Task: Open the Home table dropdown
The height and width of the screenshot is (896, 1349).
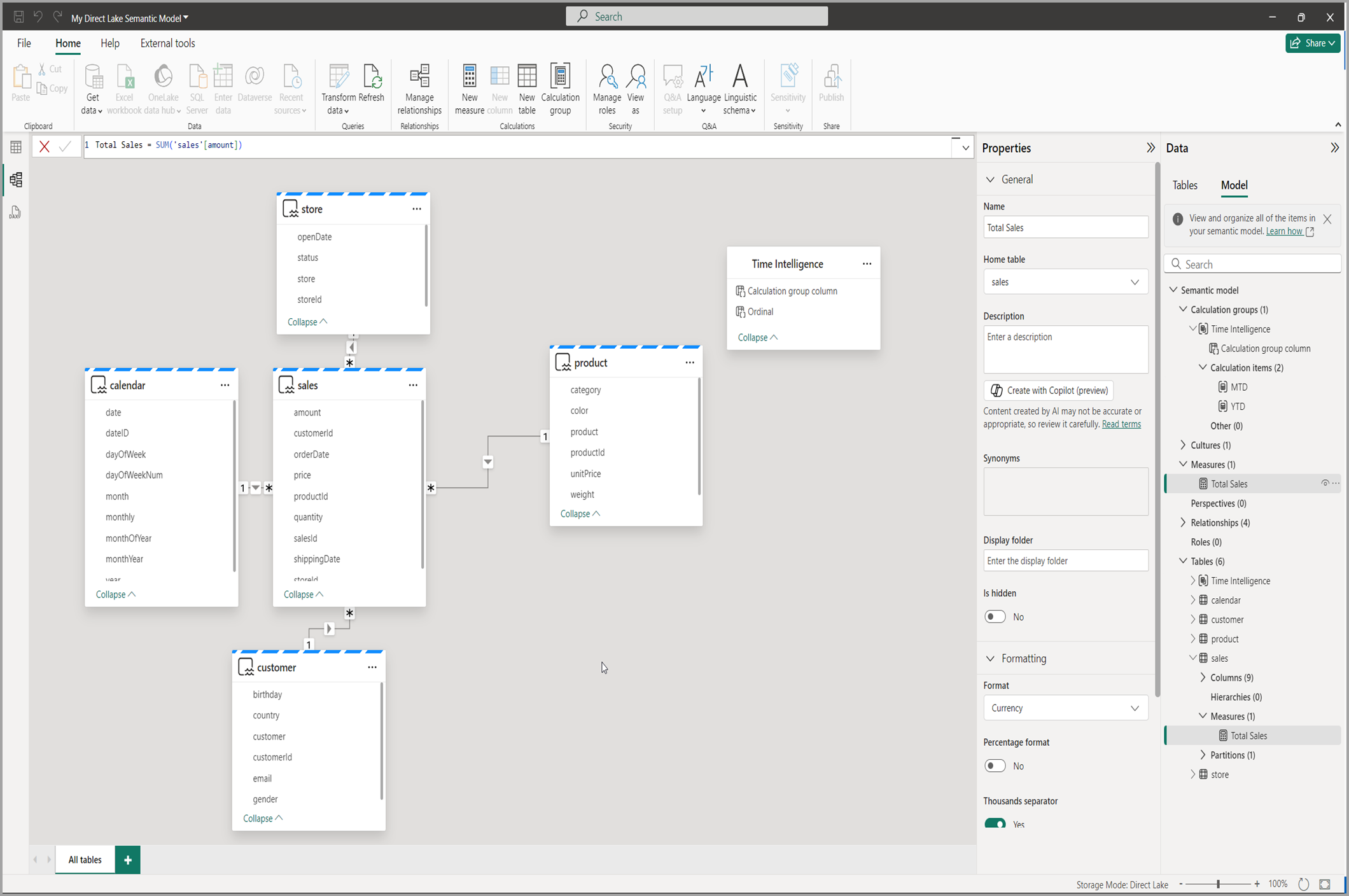Action: coord(1065,282)
